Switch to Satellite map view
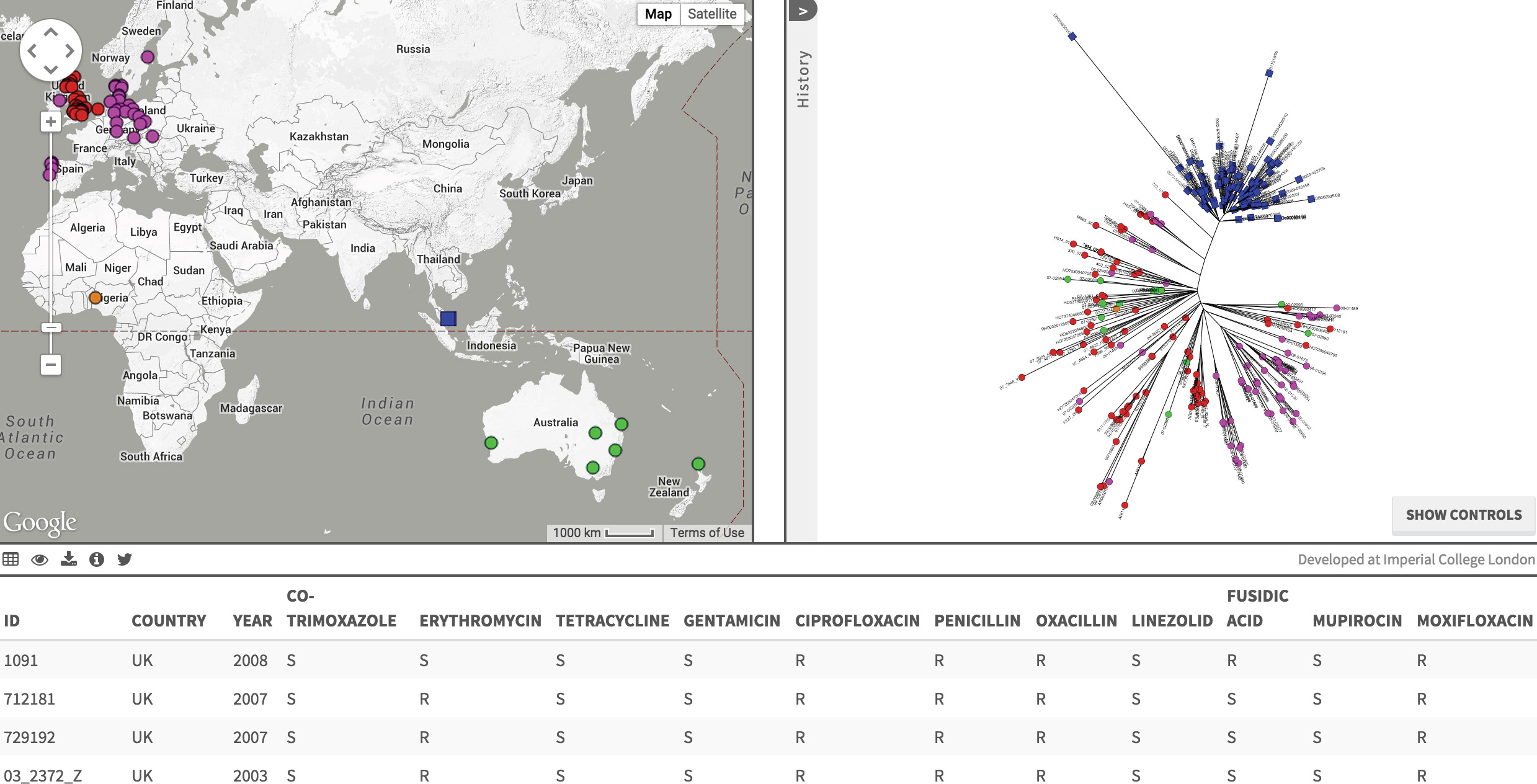The image size is (1537, 784). tap(711, 14)
